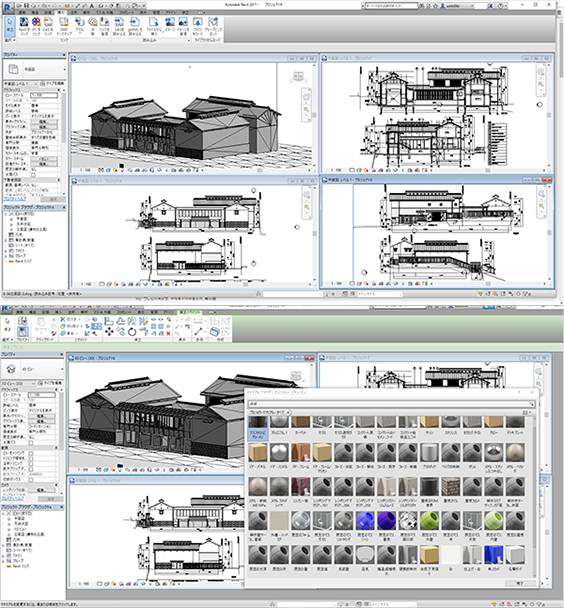Open Revit application menu in upper window
The height and width of the screenshot is (608, 564).
[x=7, y=7]
